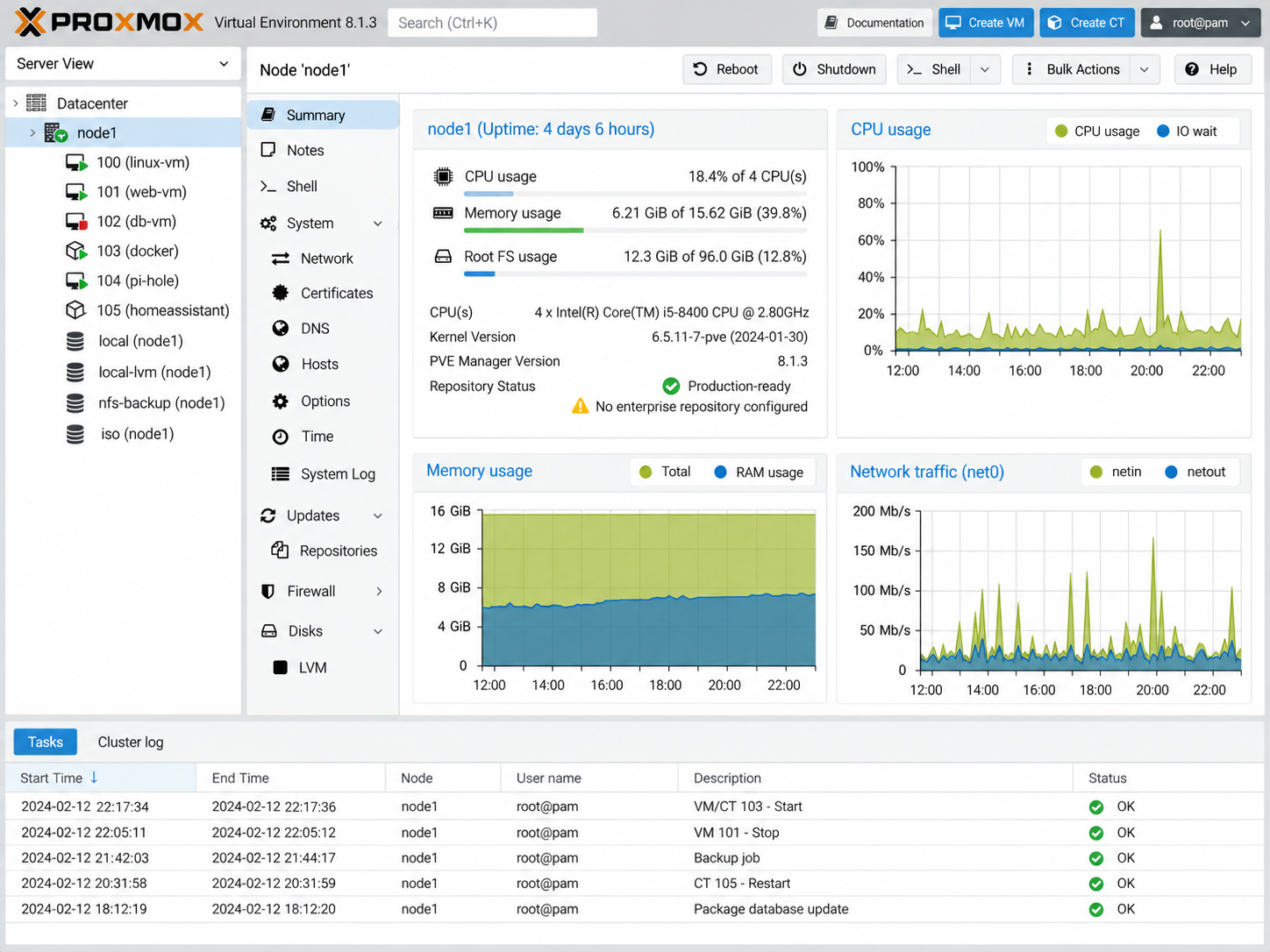Click the Repositories files icon
1270x952 pixels.
point(280,551)
